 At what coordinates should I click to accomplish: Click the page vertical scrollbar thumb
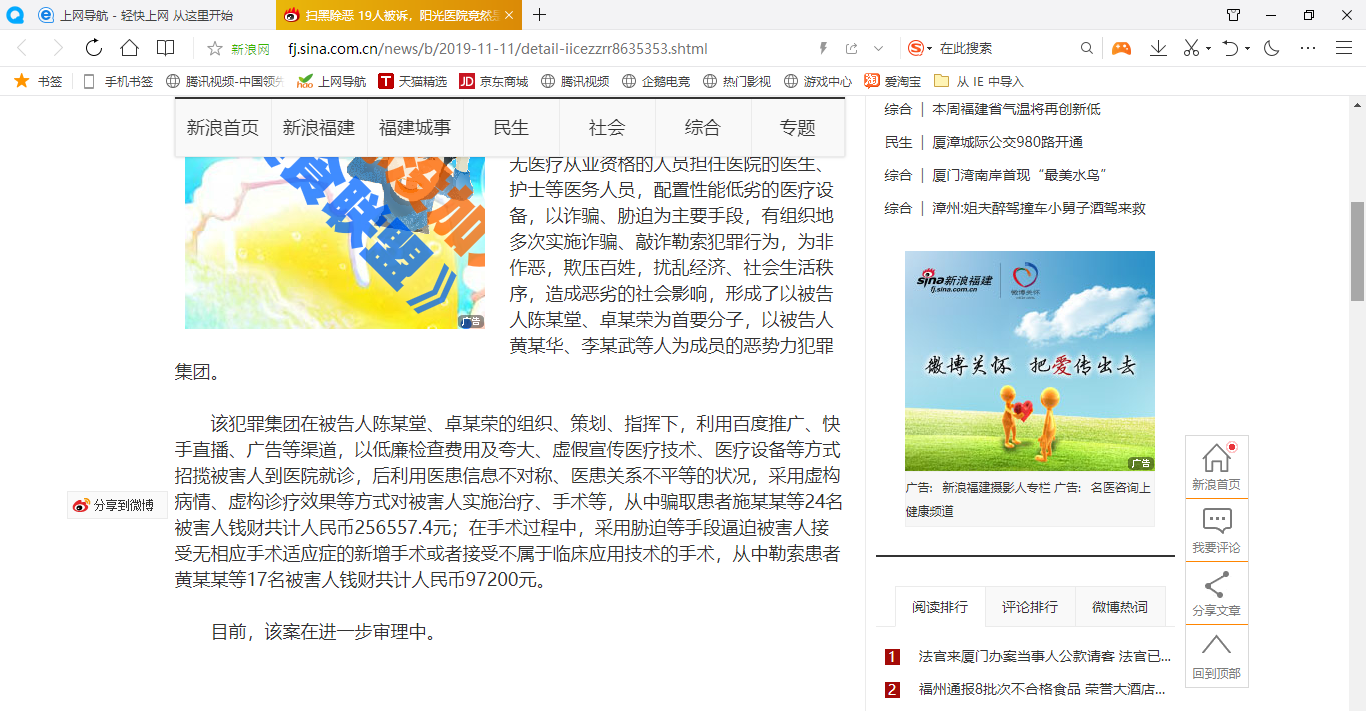[x=1357, y=250]
